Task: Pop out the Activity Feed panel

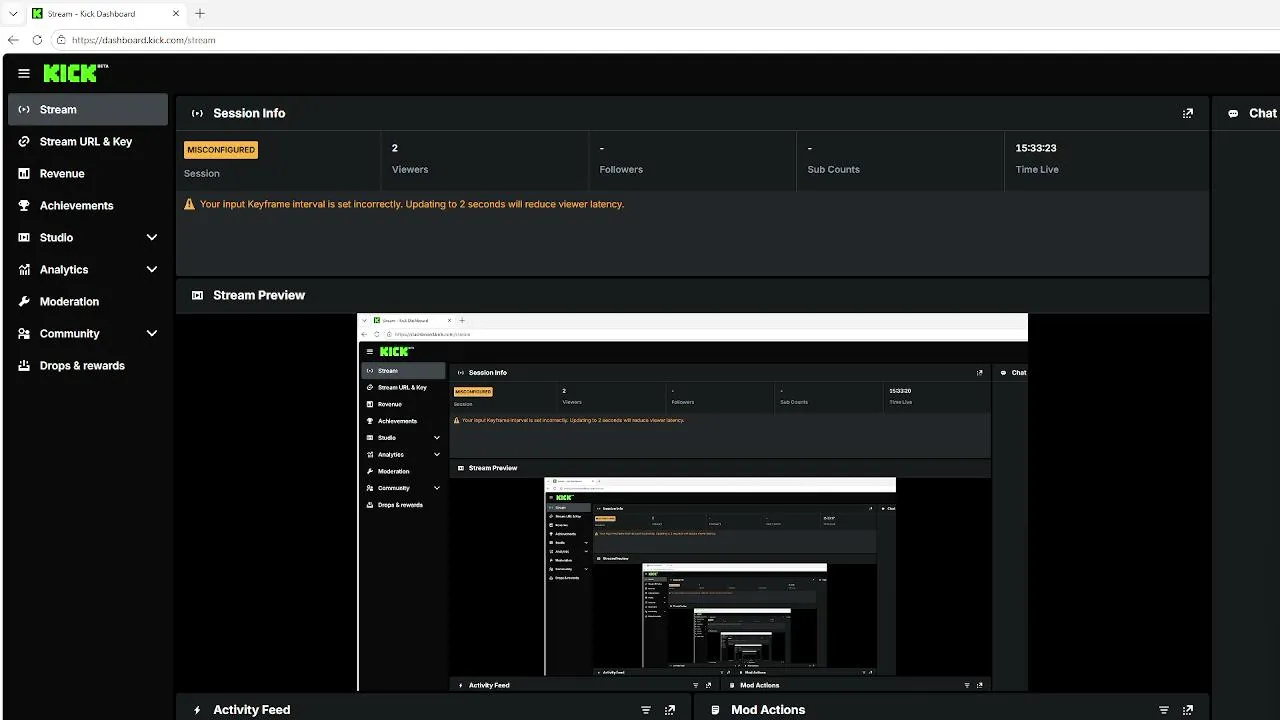Action: click(670, 710)
